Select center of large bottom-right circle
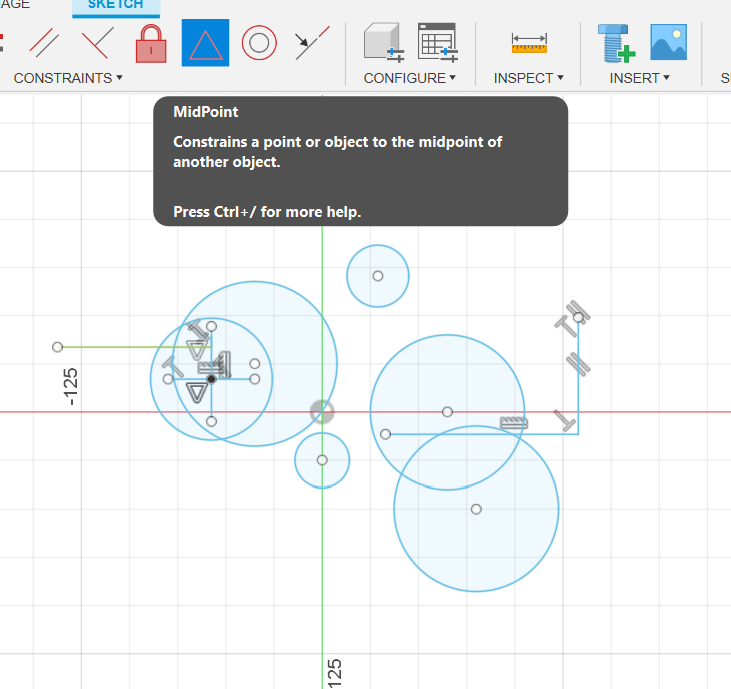Viewport: 731px width, 689px height. click(x=476, y=509)
